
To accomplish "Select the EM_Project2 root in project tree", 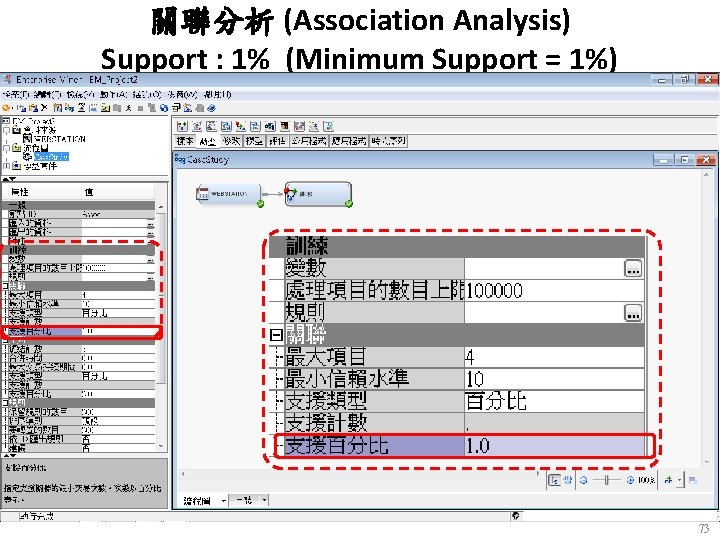I will pos(28,121).
